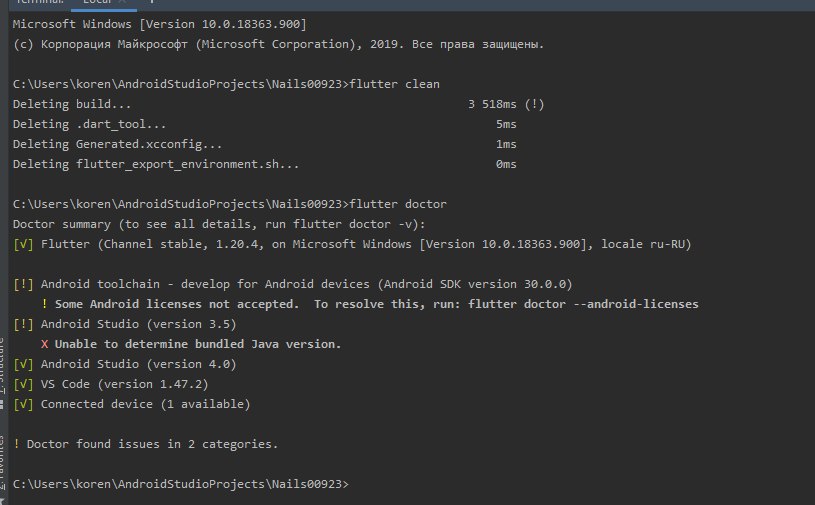Click the 'VS Code (version 1.47.2)' line
Image resolution: width=815 pixels, height=505 pixels.
110,384
